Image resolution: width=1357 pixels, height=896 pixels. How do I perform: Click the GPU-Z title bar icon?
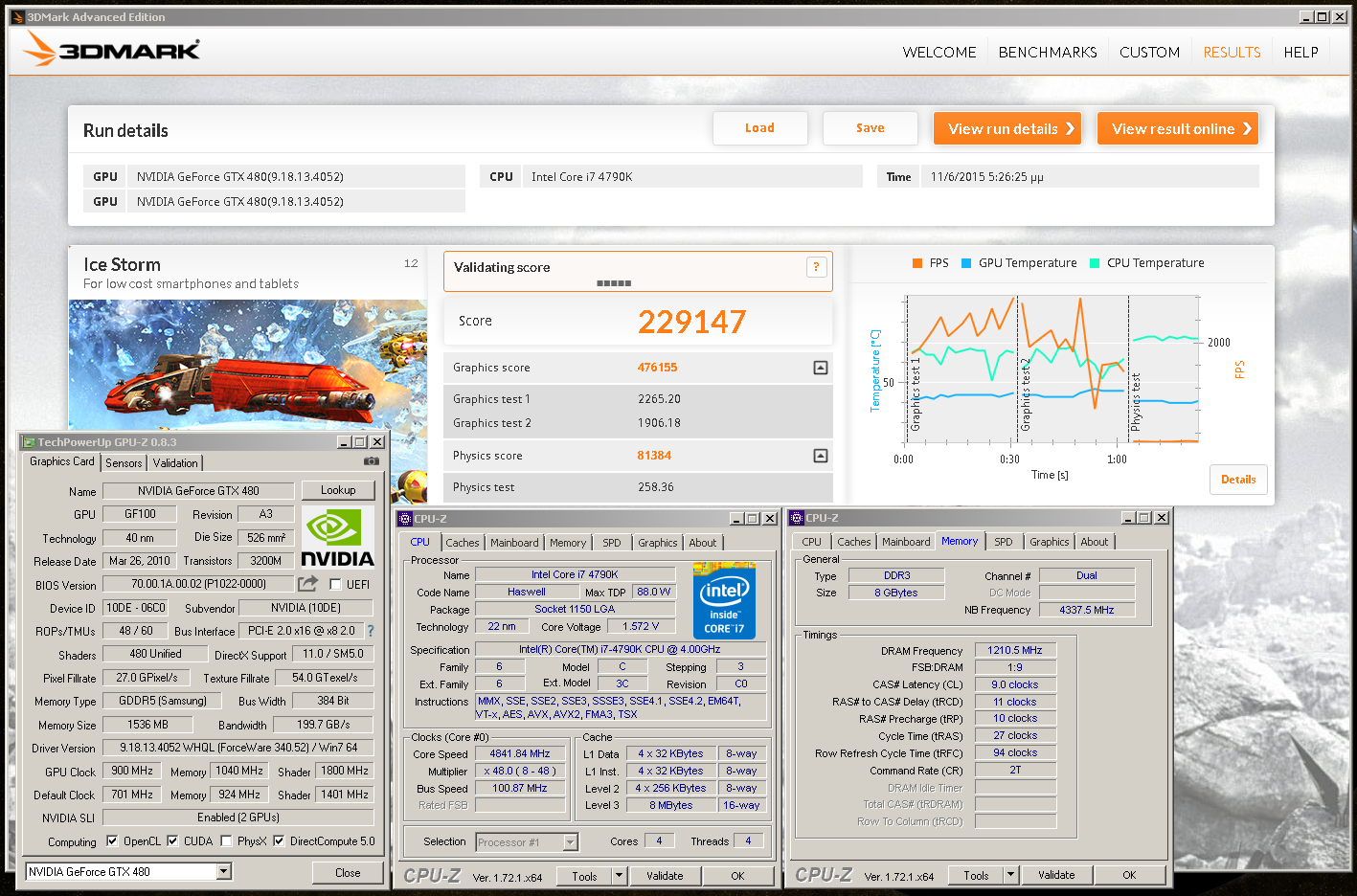click(29, 442)
